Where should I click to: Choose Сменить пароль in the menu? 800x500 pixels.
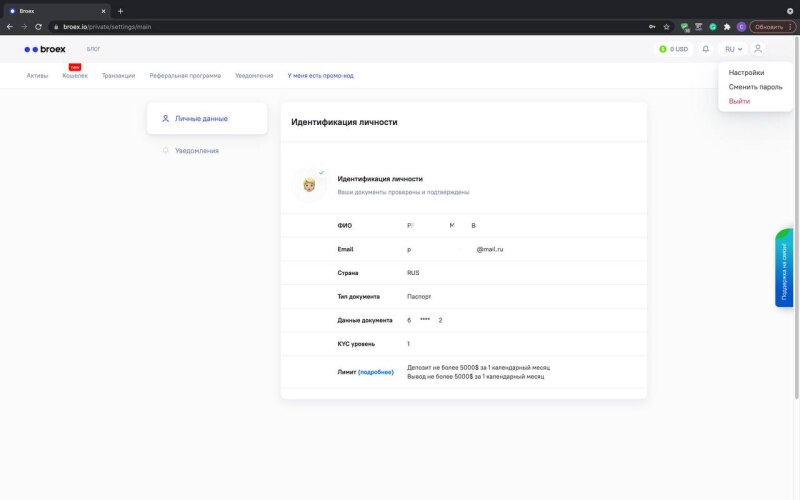pos(755,87)
